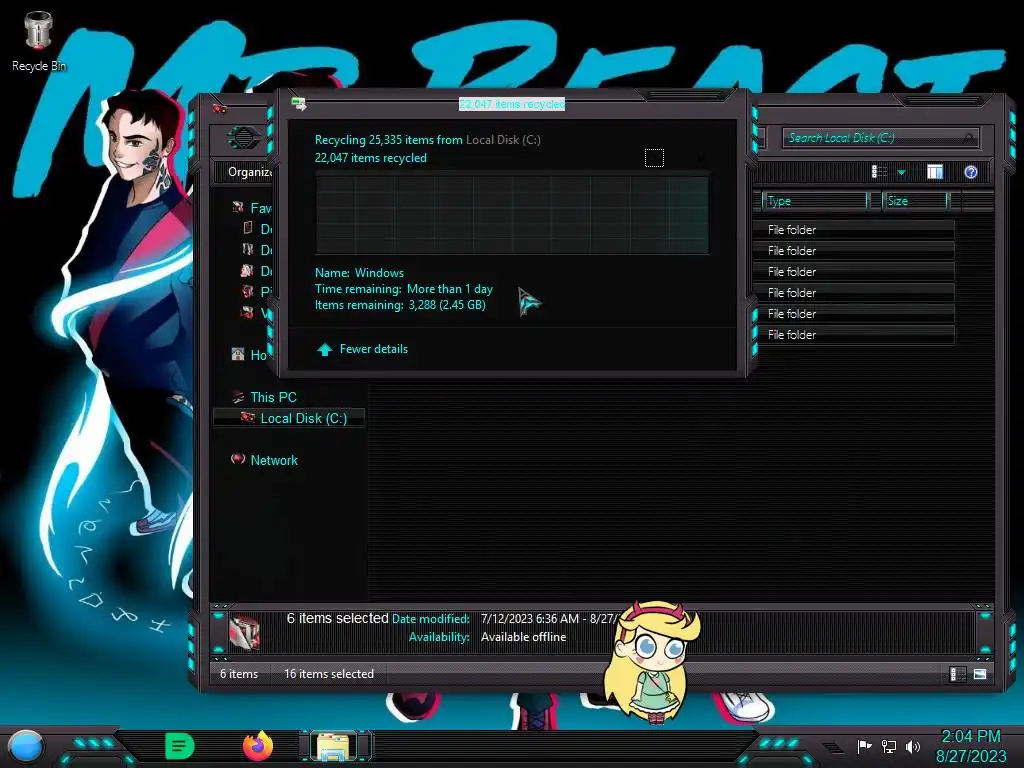Click the taskbar clock showing 2:04 PM
Viewport: 1024px width, 768px height.
click(970, 737)
